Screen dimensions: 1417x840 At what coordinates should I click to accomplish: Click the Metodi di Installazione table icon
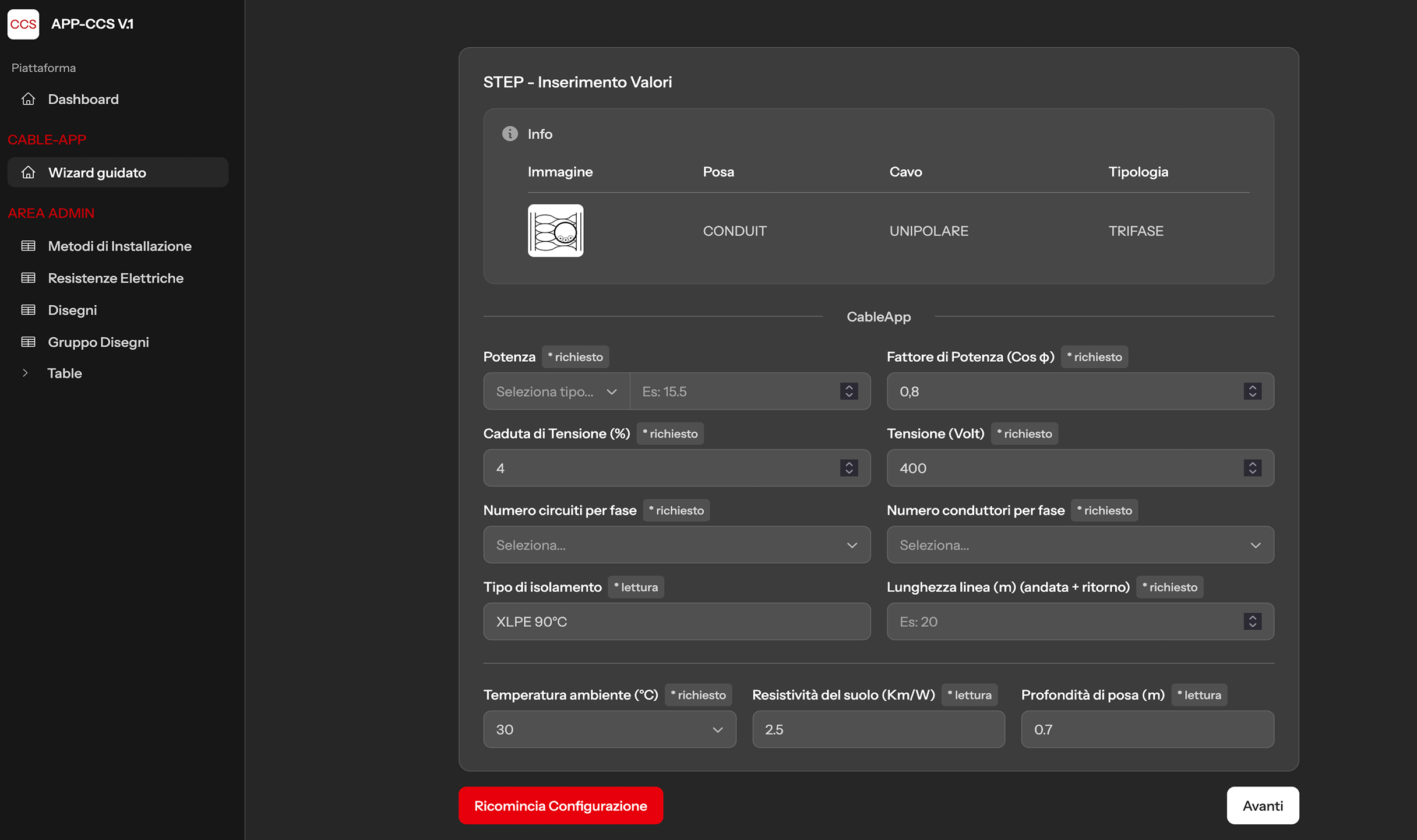28,246
